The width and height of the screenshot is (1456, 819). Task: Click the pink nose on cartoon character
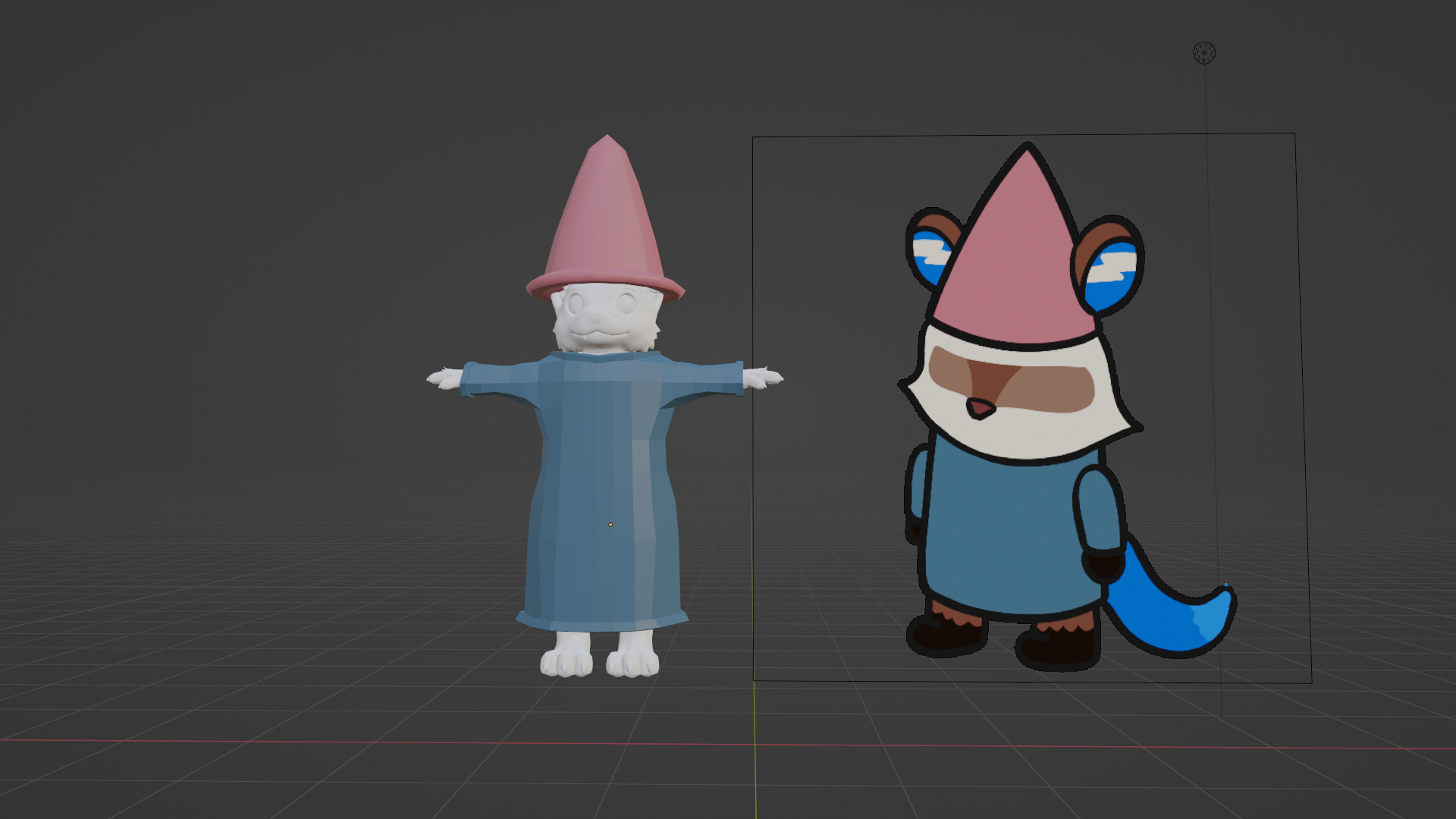(979, 409)
